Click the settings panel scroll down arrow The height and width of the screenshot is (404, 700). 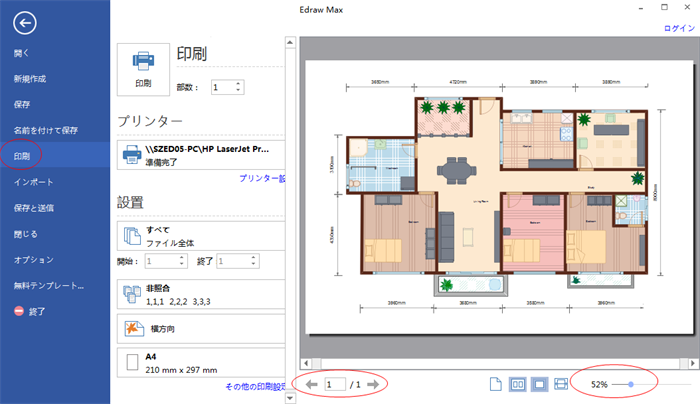pos(290,398)
